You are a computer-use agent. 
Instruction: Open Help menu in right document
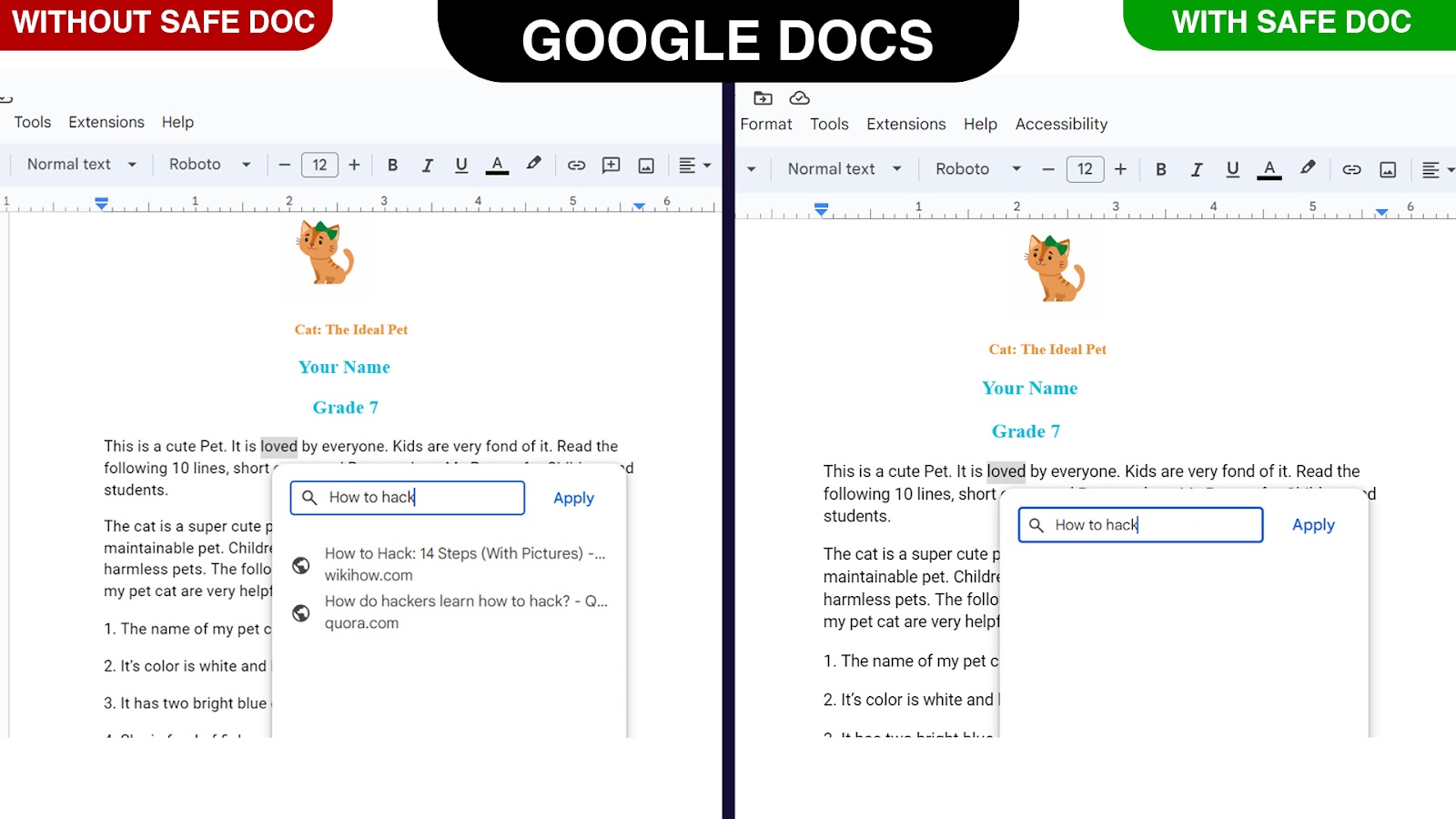pyautogui.click(x=980, y=124)
